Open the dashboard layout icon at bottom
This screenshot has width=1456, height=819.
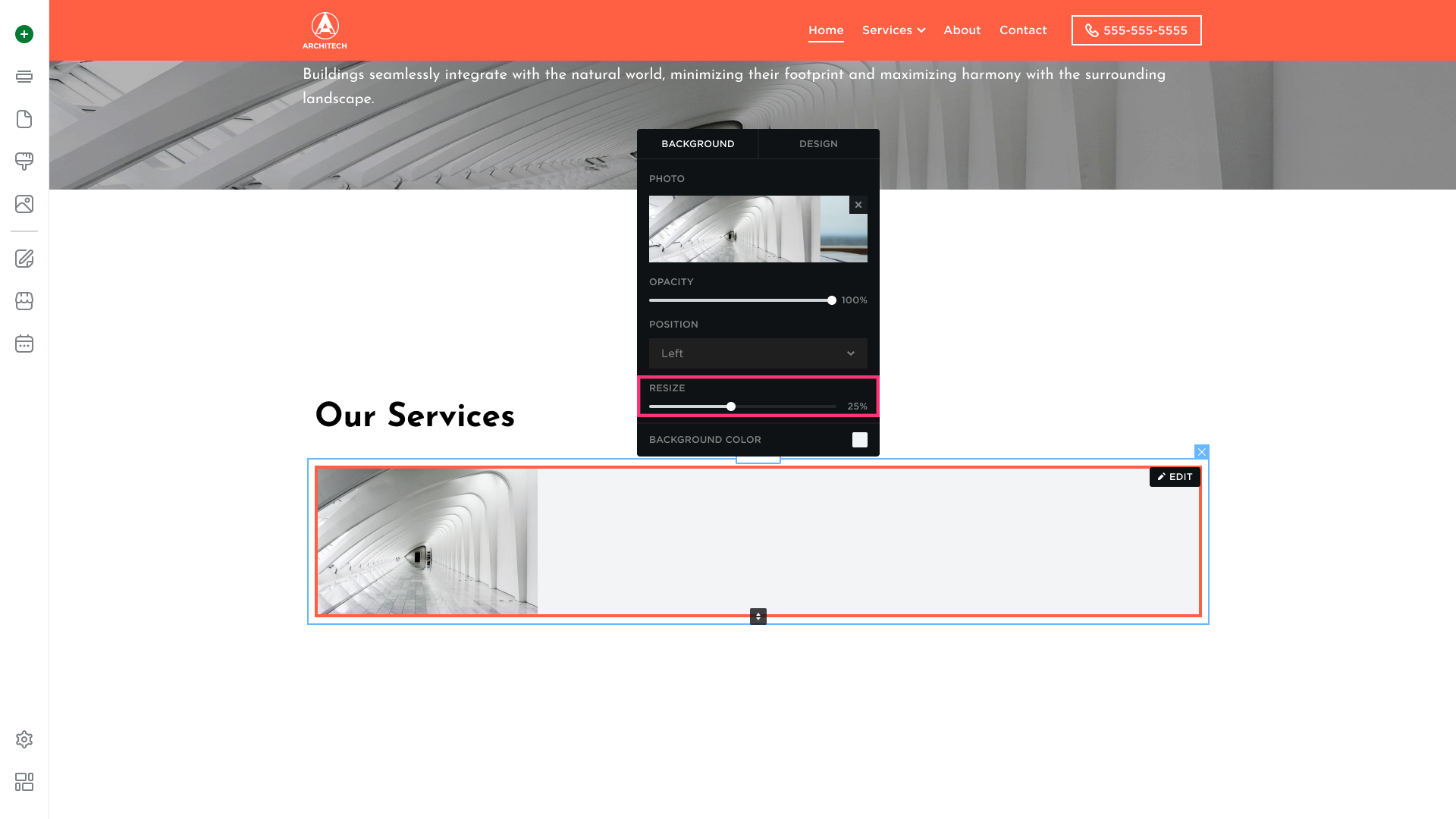point(24,782)
